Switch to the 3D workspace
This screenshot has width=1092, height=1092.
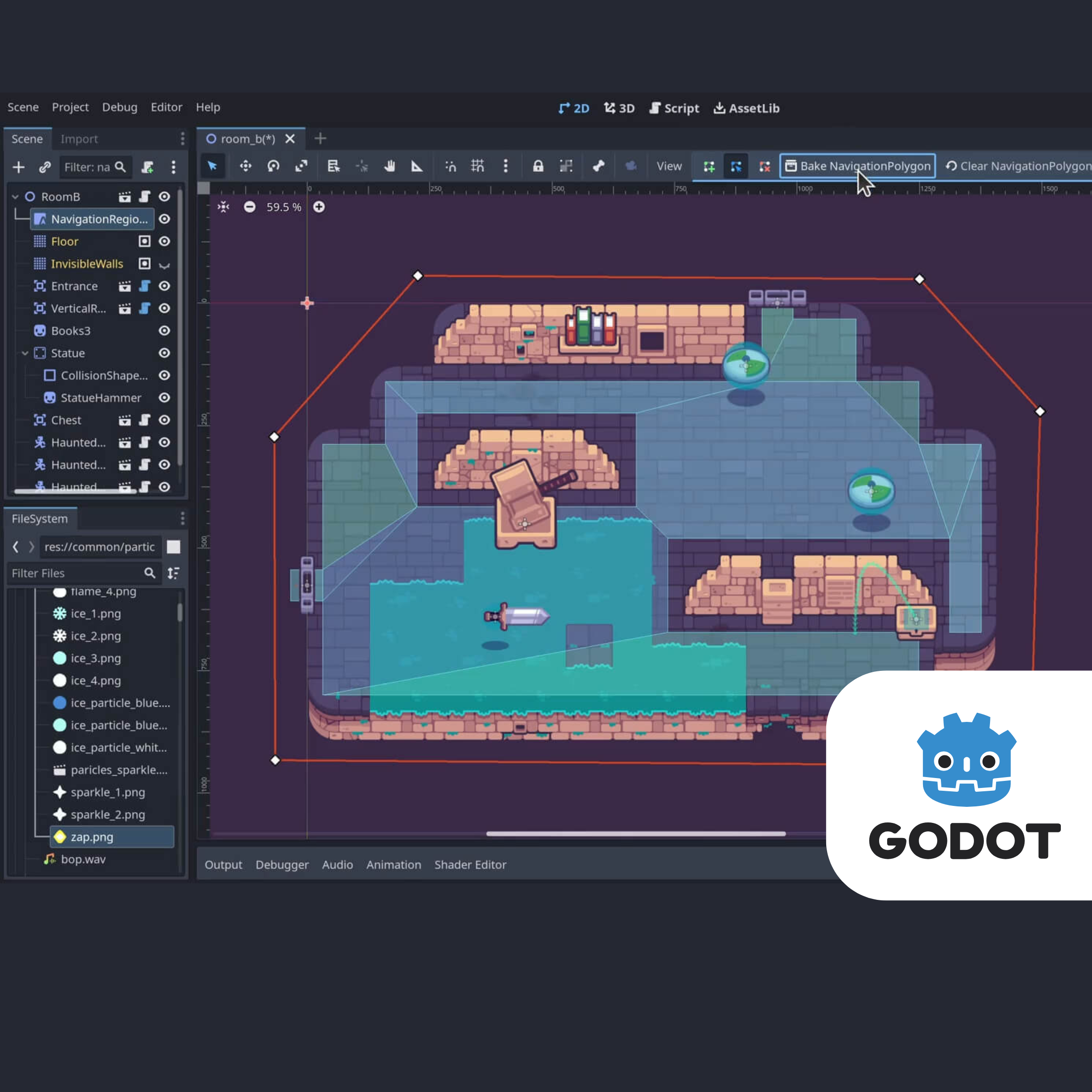coord(619,108)
